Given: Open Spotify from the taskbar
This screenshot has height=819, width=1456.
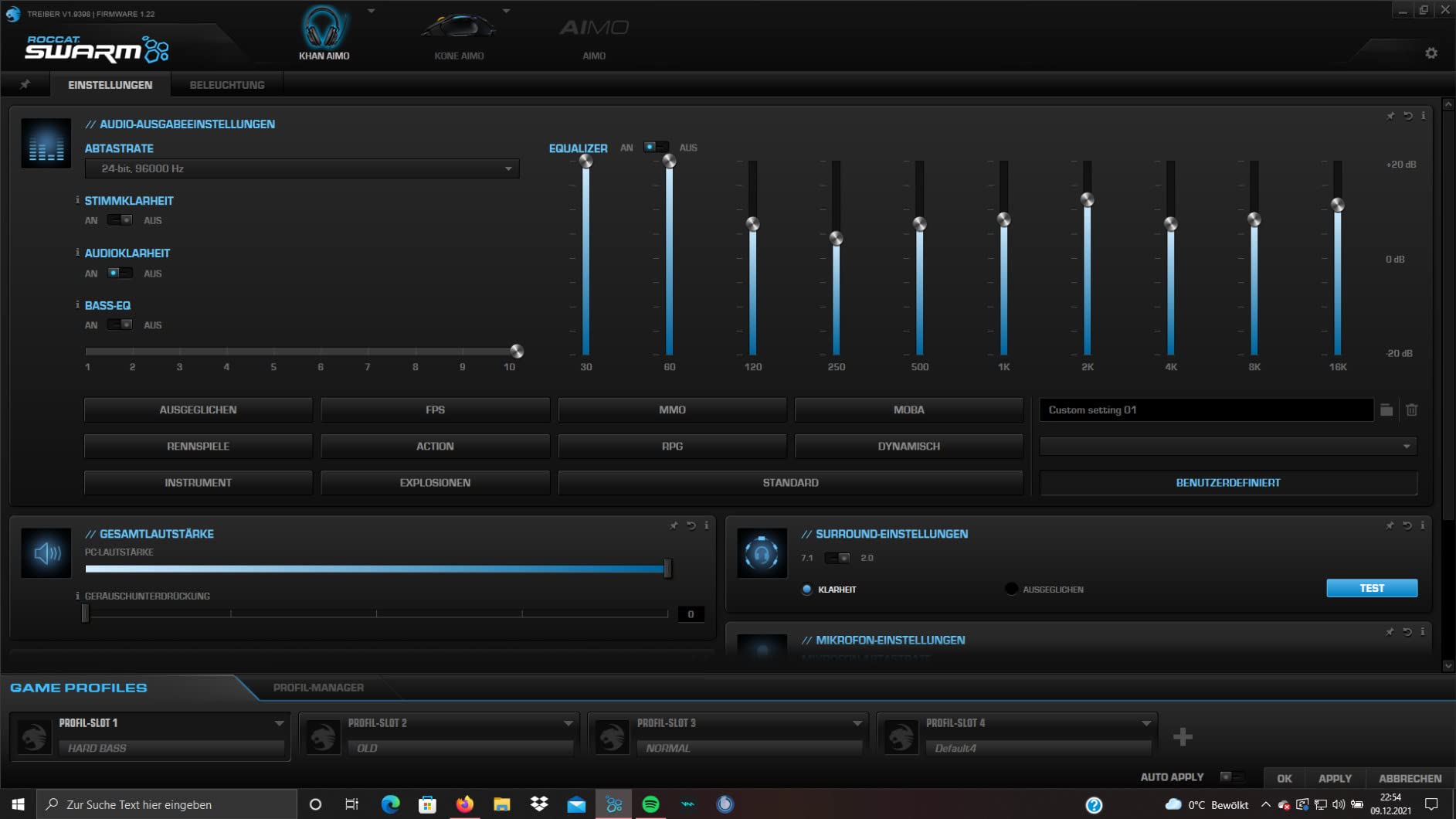Looking at the screenshot, I should 650,804.
